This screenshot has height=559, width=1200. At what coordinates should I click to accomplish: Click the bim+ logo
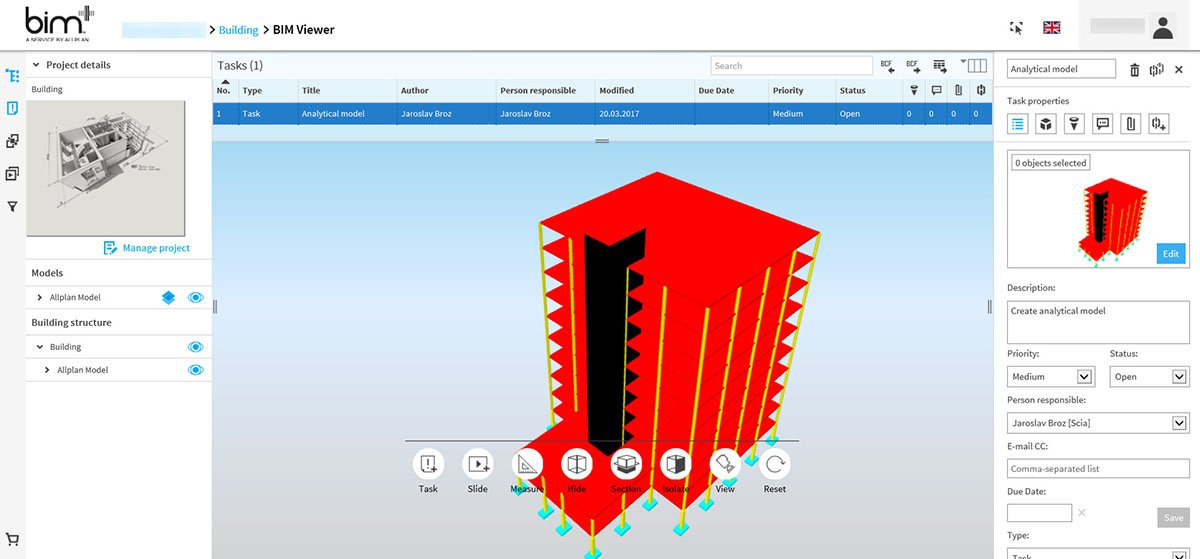(x=60, y=24)
